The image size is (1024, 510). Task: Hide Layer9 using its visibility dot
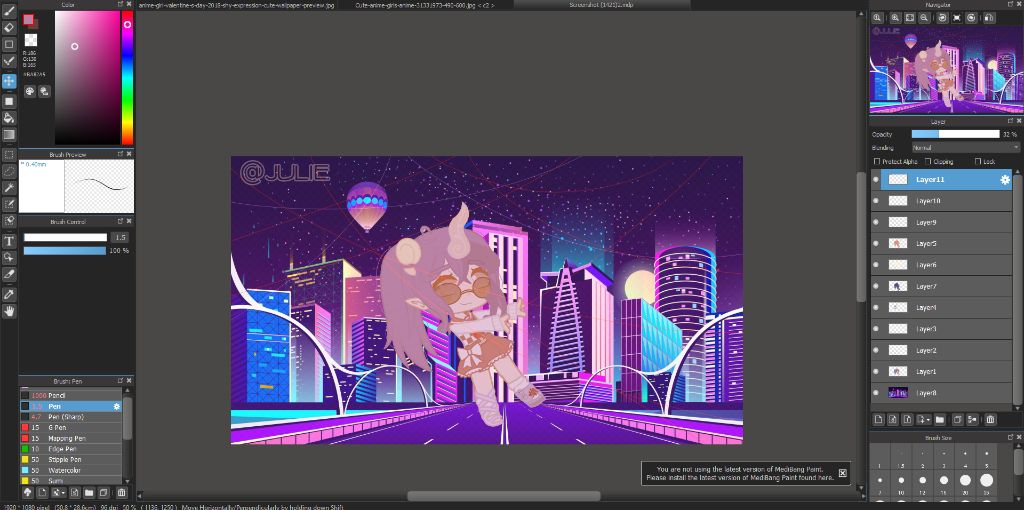pos(876,222)
